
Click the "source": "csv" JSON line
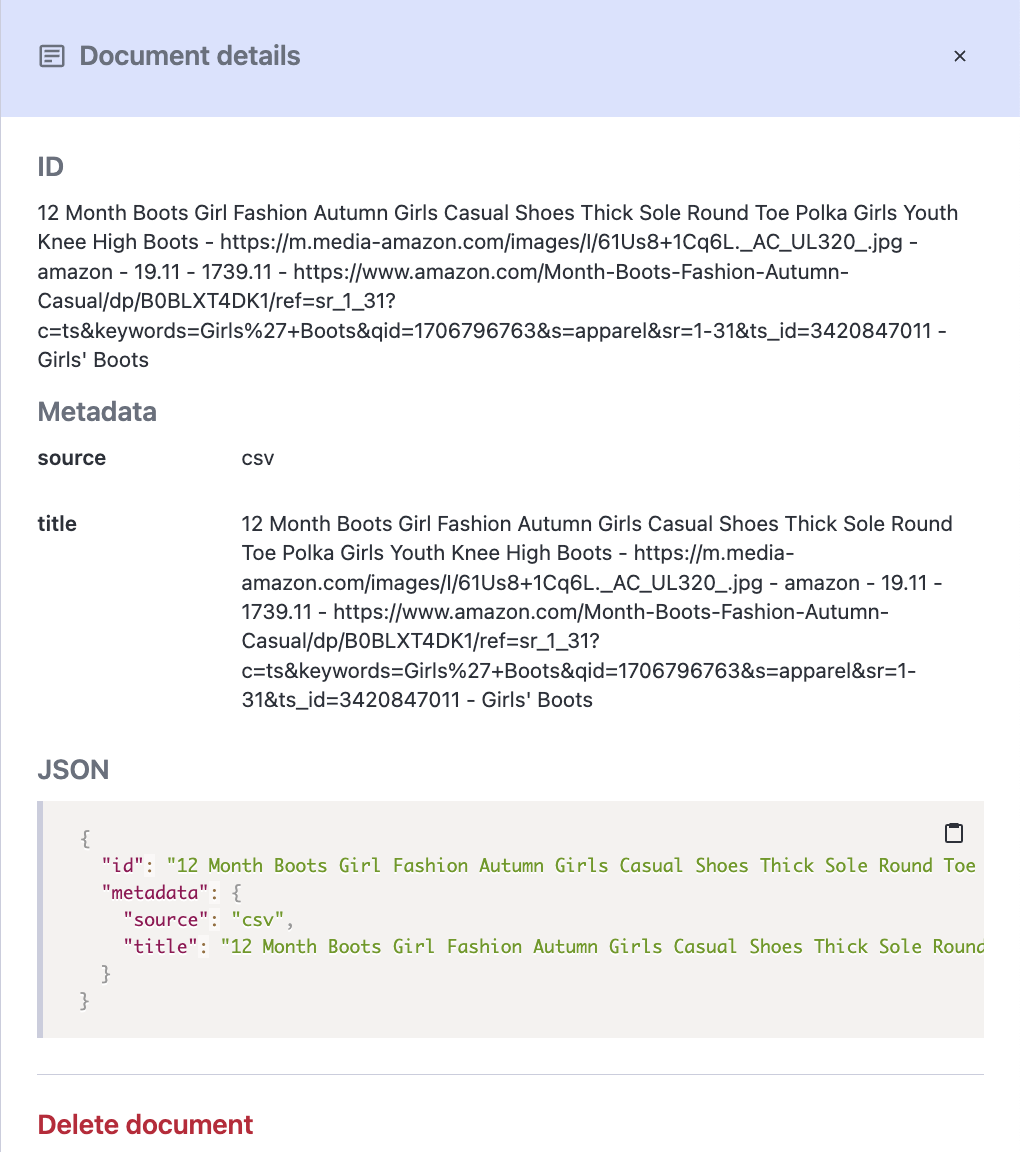tap(208, 920)
